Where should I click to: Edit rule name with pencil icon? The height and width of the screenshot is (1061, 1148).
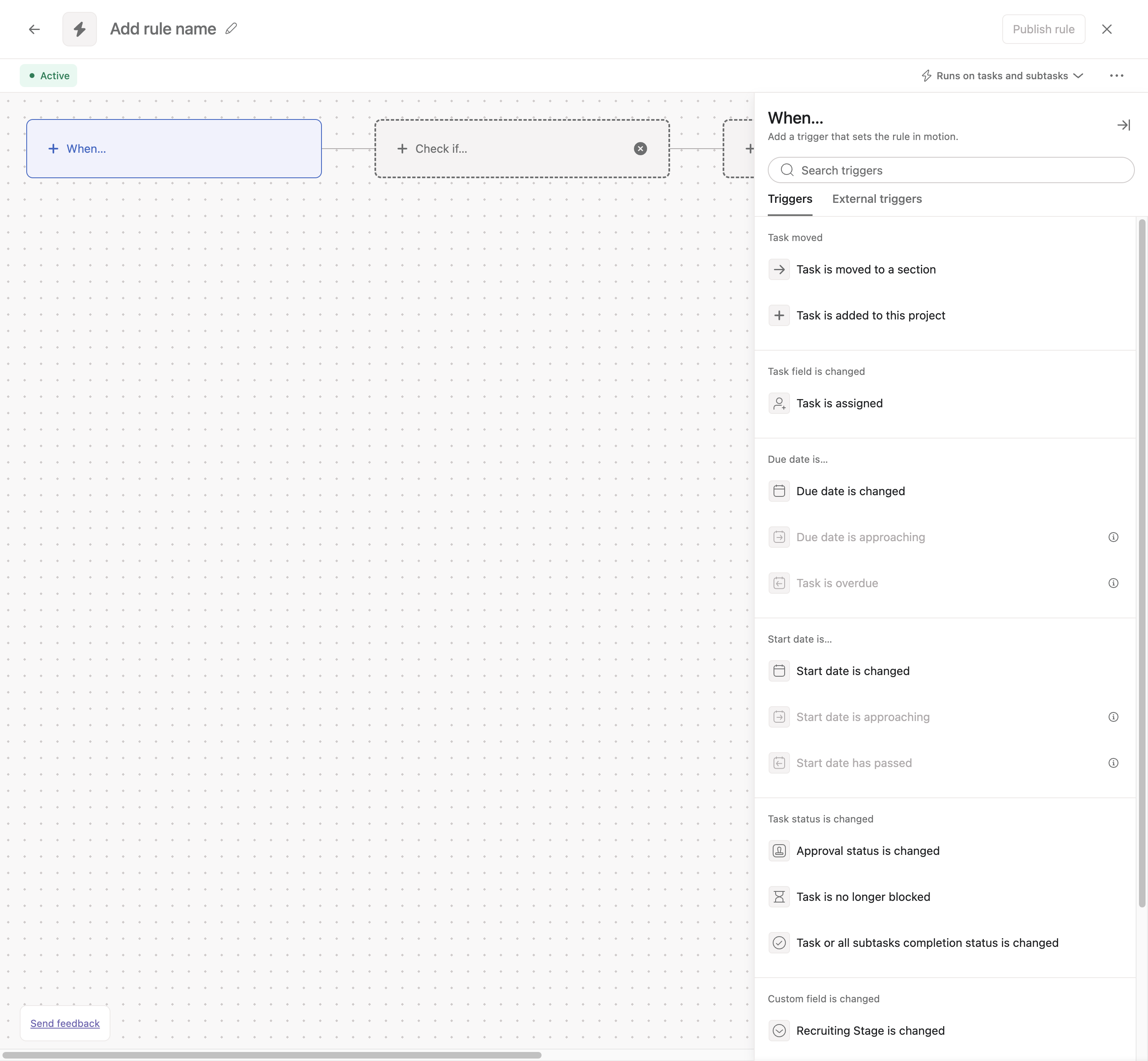click(x=231, y=29)
